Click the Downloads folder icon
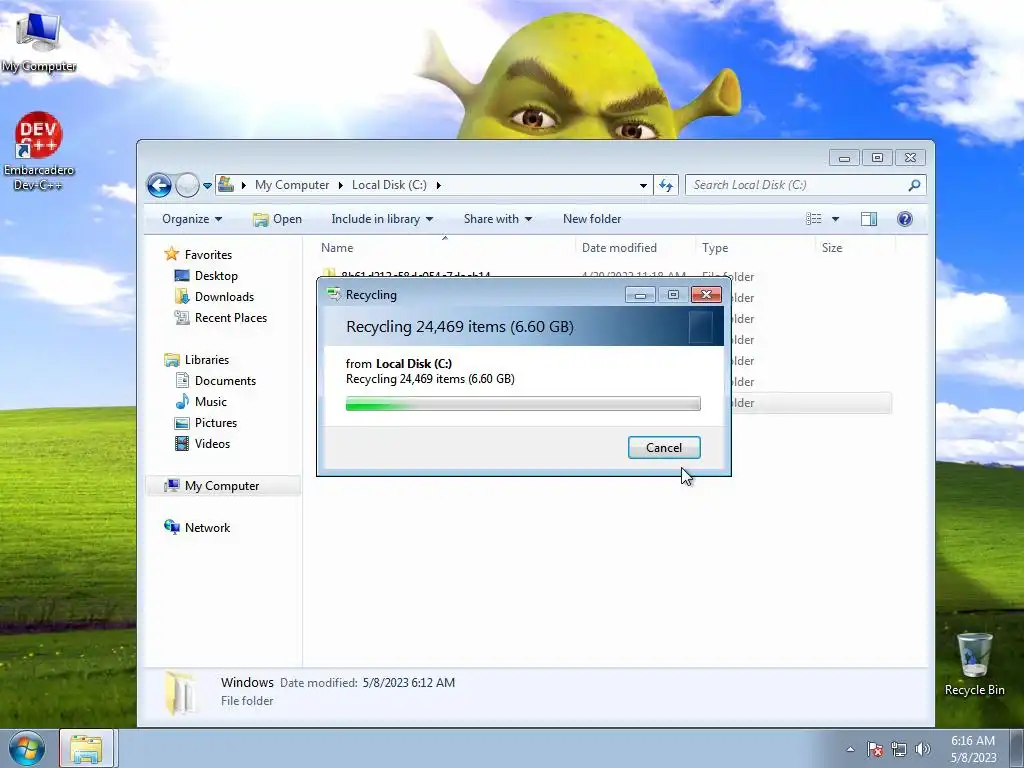This screenshot has width=1024, height=768. tap(182, 296)
